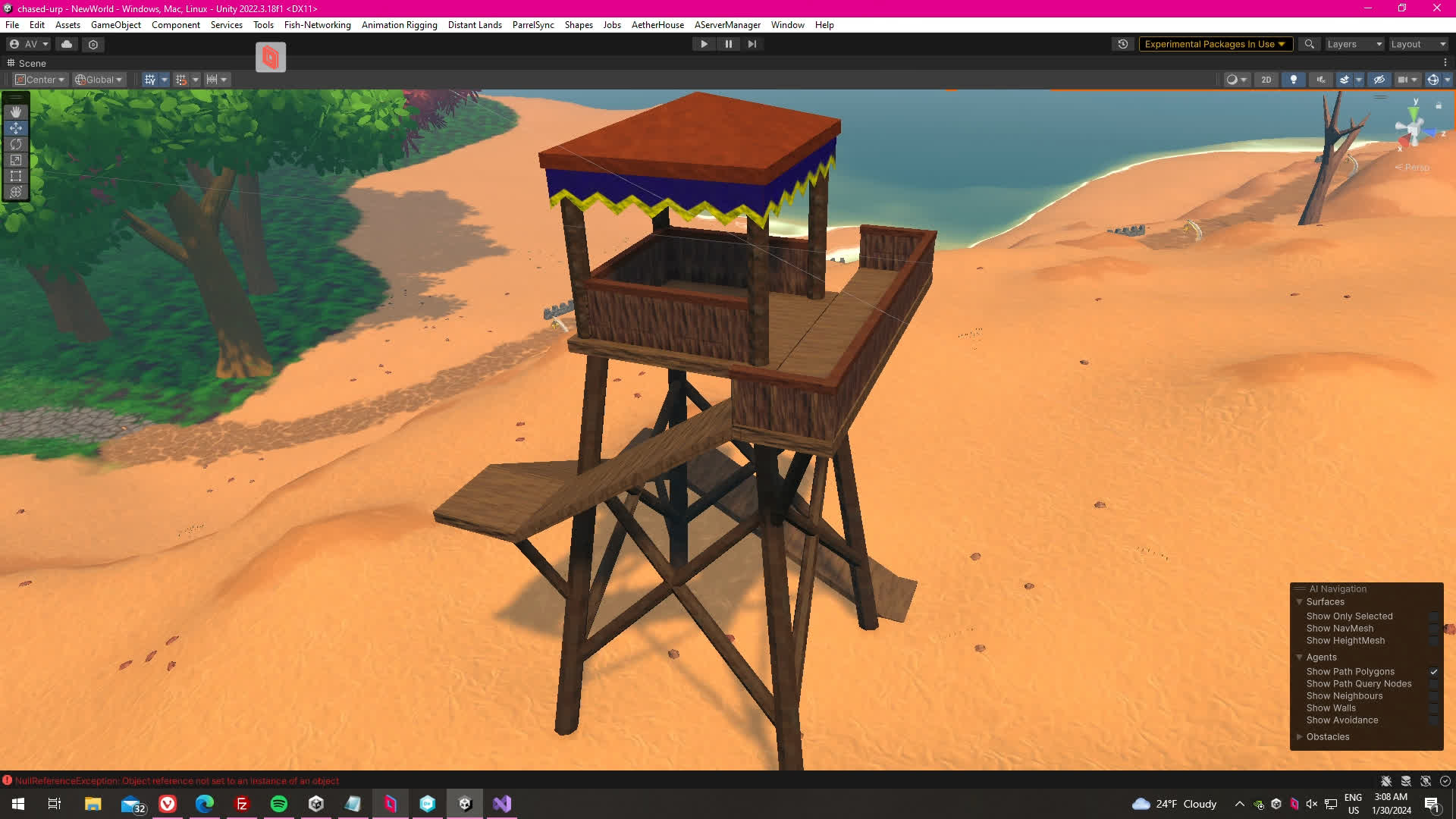Toggle scene lighting lightbulb icon
Viewport: 1456px width, 819px height.
coord(1294,80)
